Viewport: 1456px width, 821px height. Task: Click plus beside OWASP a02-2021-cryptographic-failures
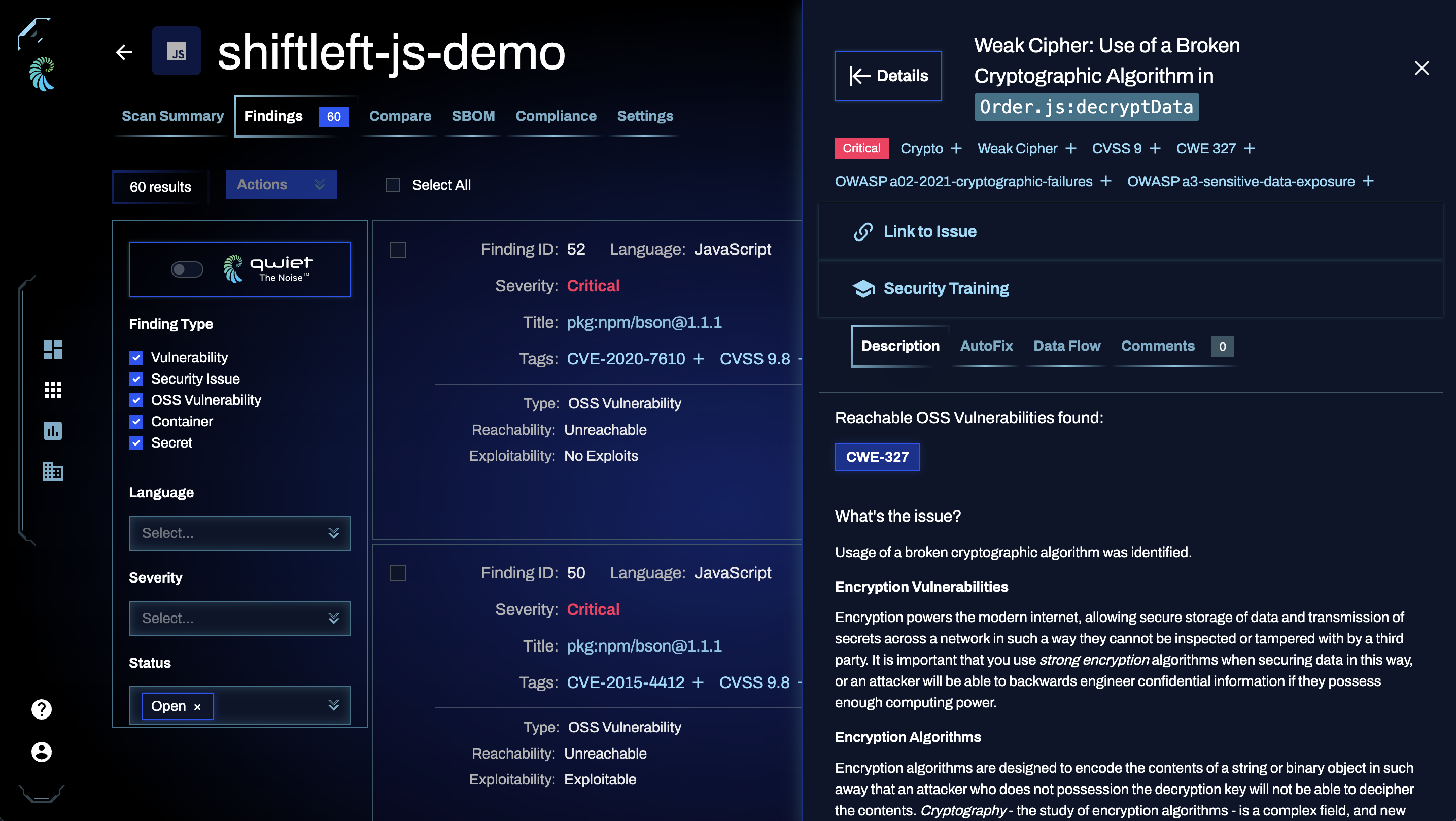pos(1106,181)
